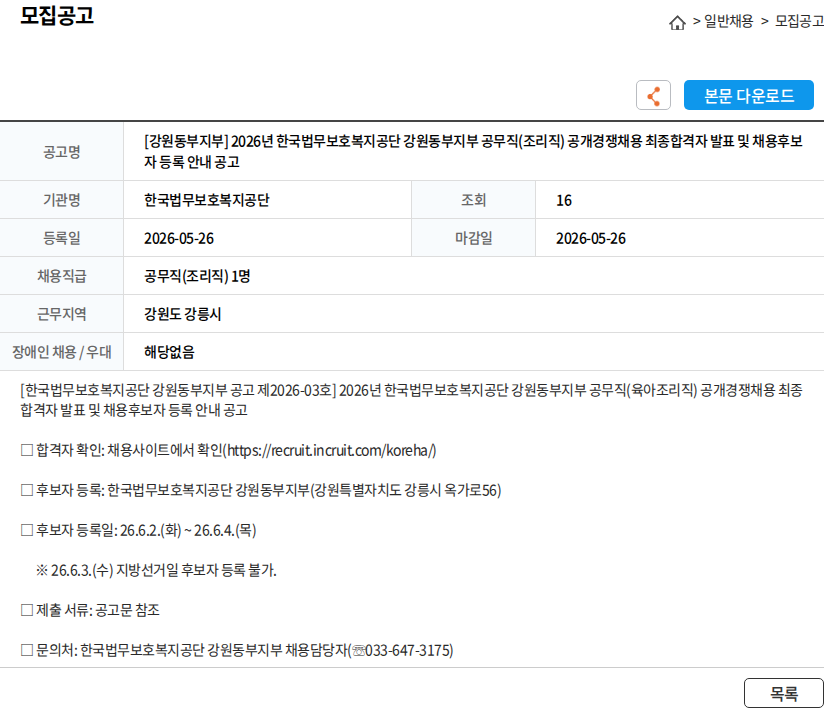Select the 지방선거일 후보자 등록 불가 note

pyautogui.click(x=156, y=570)
